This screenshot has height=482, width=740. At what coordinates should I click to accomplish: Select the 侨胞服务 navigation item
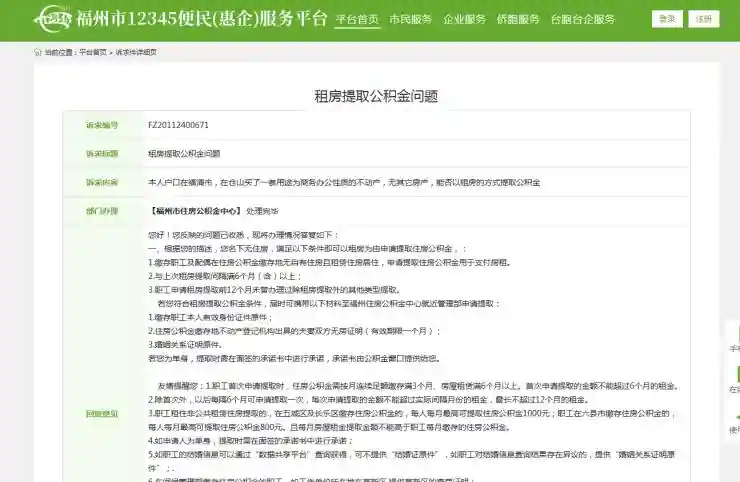(518, 19)
